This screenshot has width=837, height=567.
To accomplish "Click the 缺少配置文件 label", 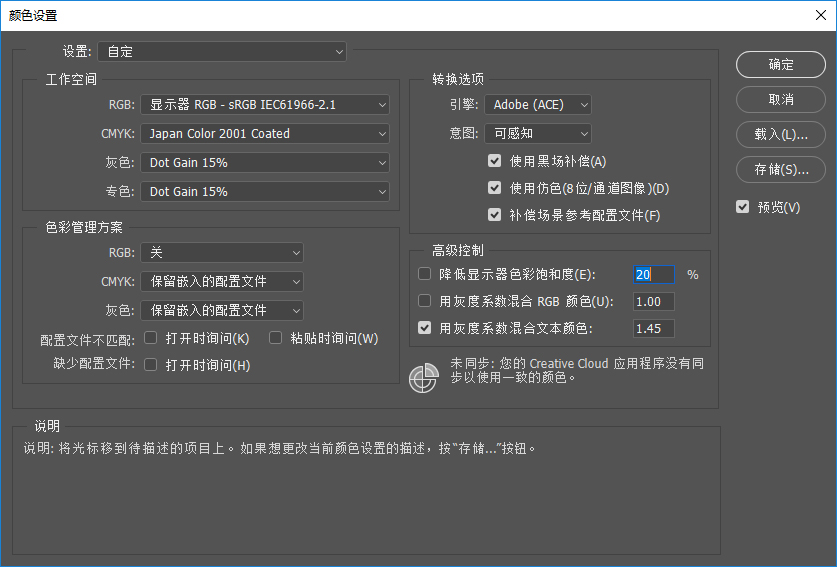I will 93,364.
